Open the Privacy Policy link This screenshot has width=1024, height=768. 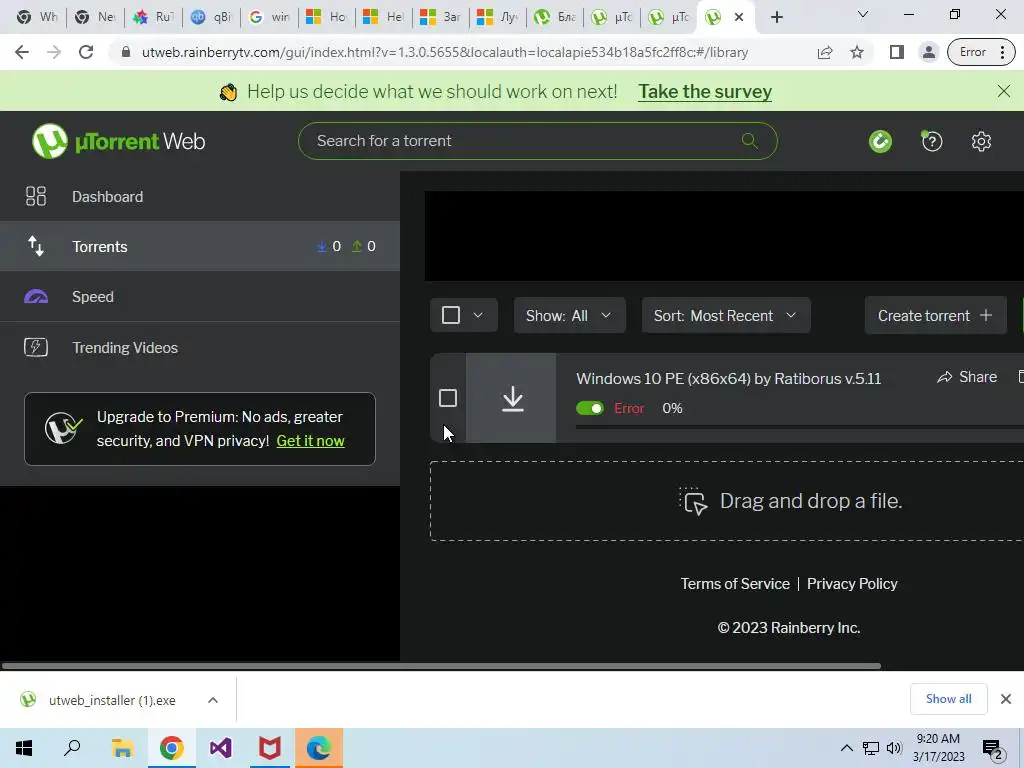852,584
